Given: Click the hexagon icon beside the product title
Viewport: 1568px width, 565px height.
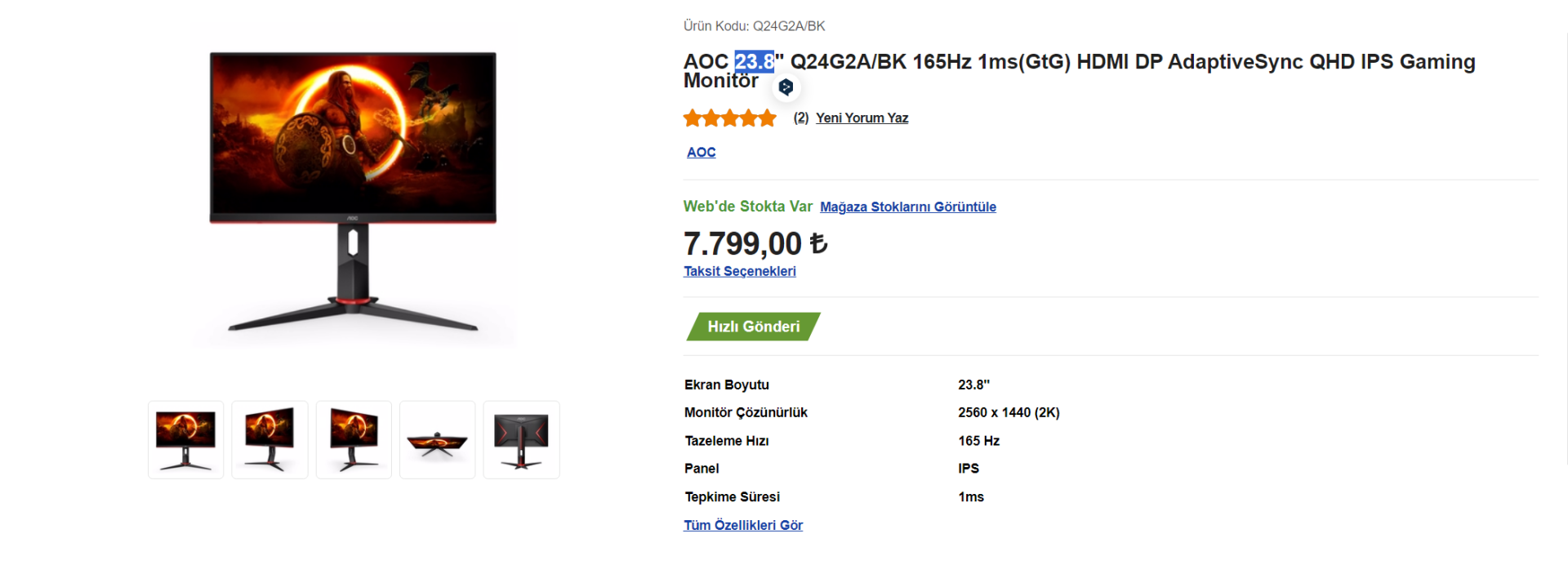Looking at the screenshot, I should (x=786, y=87).
